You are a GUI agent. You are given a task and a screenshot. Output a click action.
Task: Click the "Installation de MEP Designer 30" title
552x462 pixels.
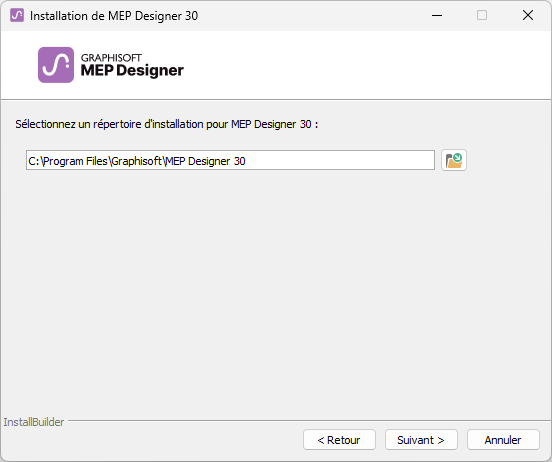114,16
